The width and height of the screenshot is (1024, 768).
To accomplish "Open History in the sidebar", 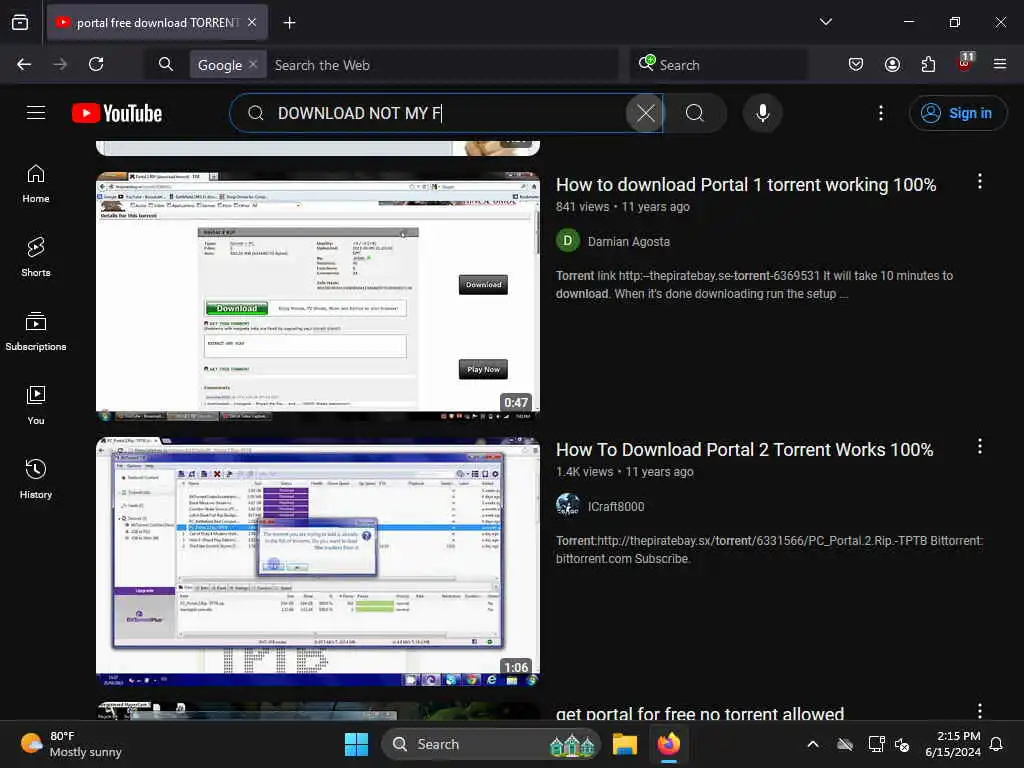I will point(36,479).
